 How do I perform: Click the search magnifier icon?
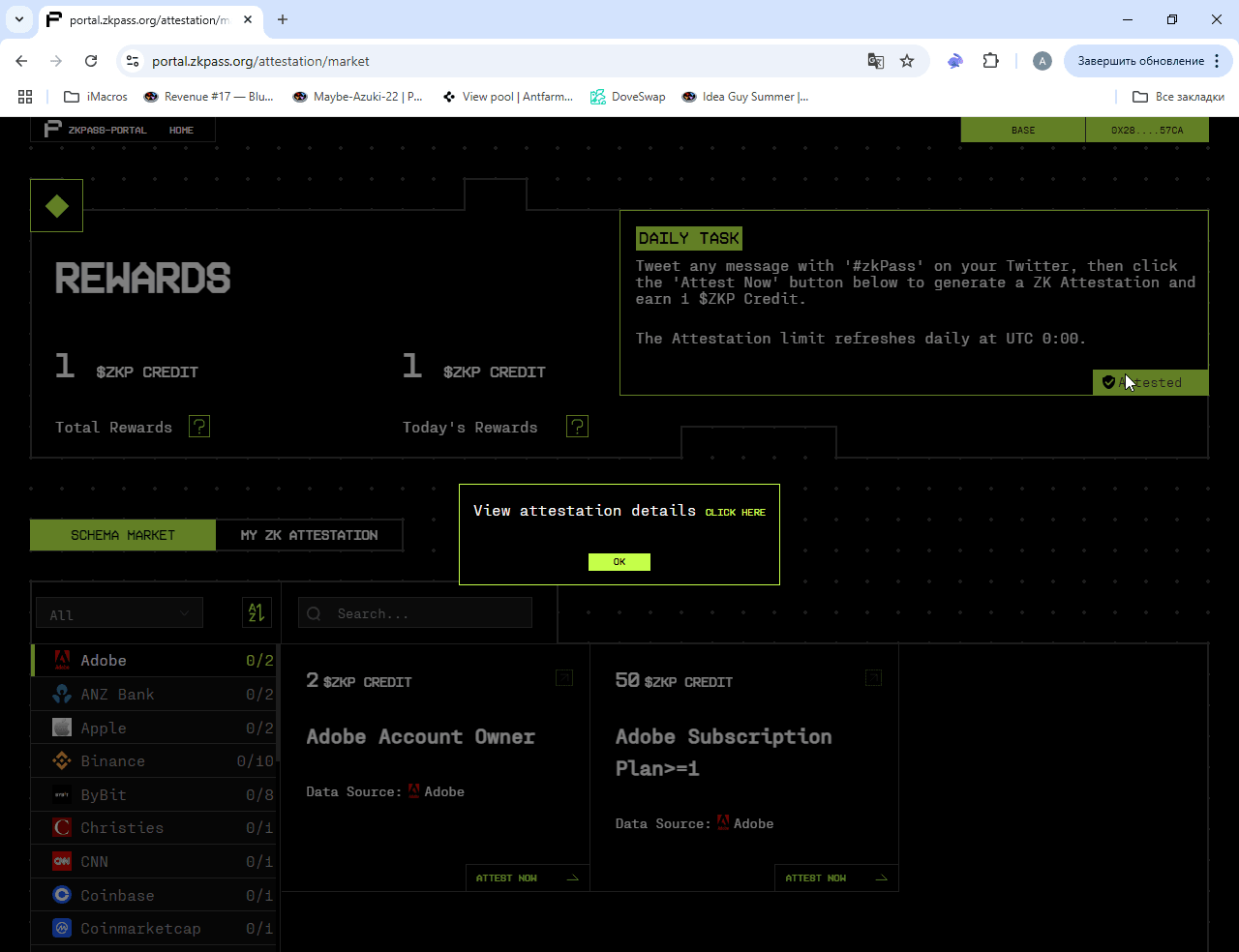[315, 613]
